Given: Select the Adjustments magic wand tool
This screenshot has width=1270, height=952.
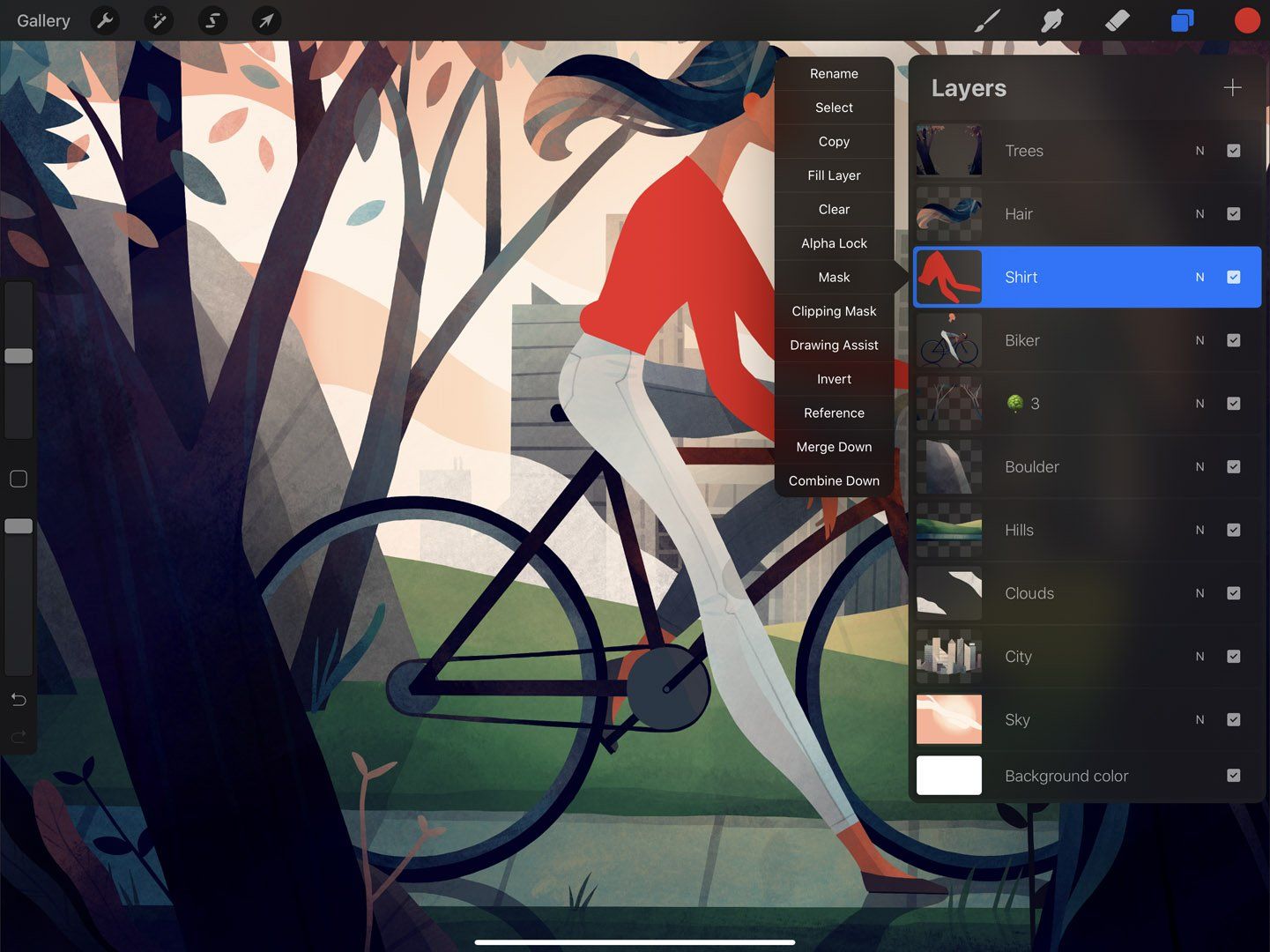Looking at the screenshot, I should coord(159,20).
